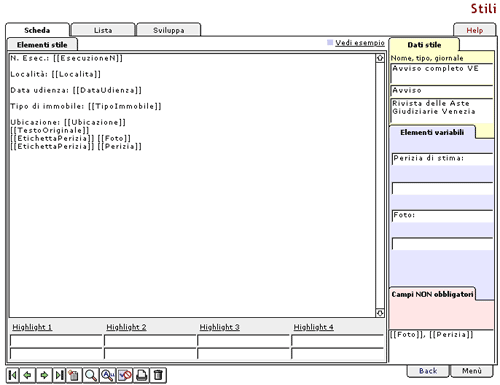Screen dimensions: 500x385
Task: Jump to the last record
Action: click(59, 375)
